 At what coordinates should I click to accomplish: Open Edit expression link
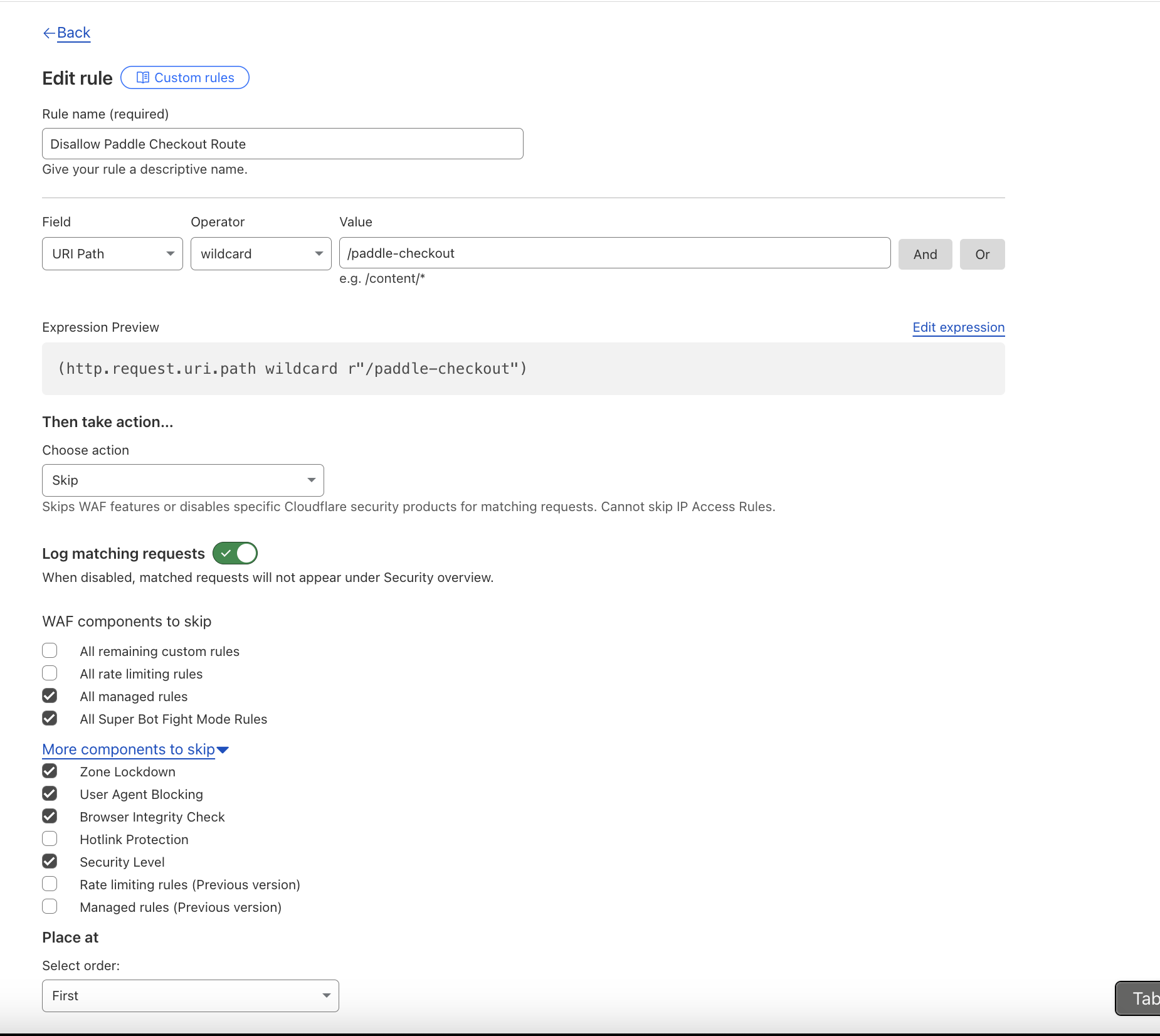958,327
